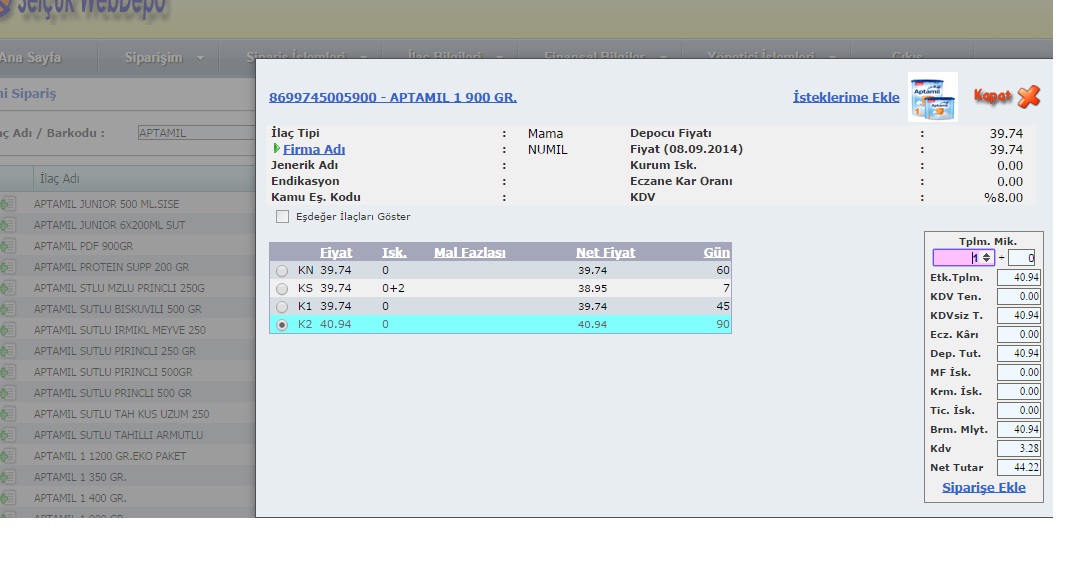Click the Firma Adı link
The width and height of the screenshot is (1066, 571).
314,149
